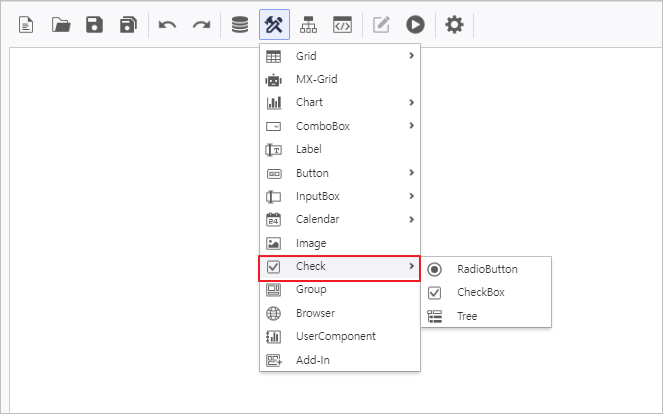Image resolution: width=663 pixels, height=414 pixels.
Task: Click the Calendar 24 icon
Action: pyautogui.click(x=273, y=219)
